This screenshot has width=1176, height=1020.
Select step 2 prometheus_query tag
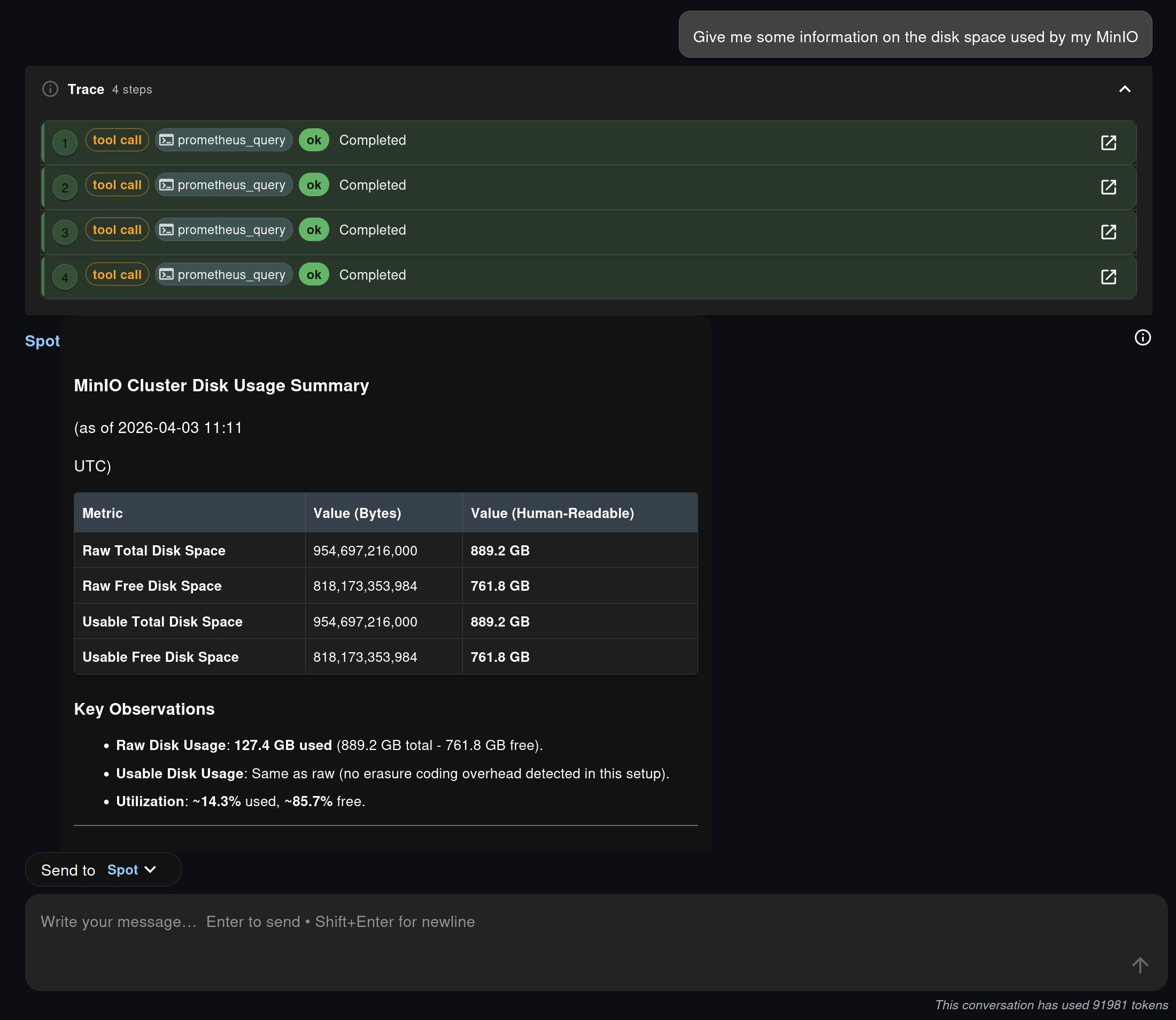click(x=223, y=185)
